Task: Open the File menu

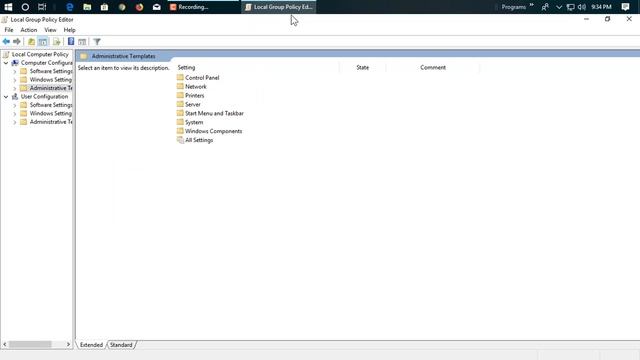Action: point(9,30)
